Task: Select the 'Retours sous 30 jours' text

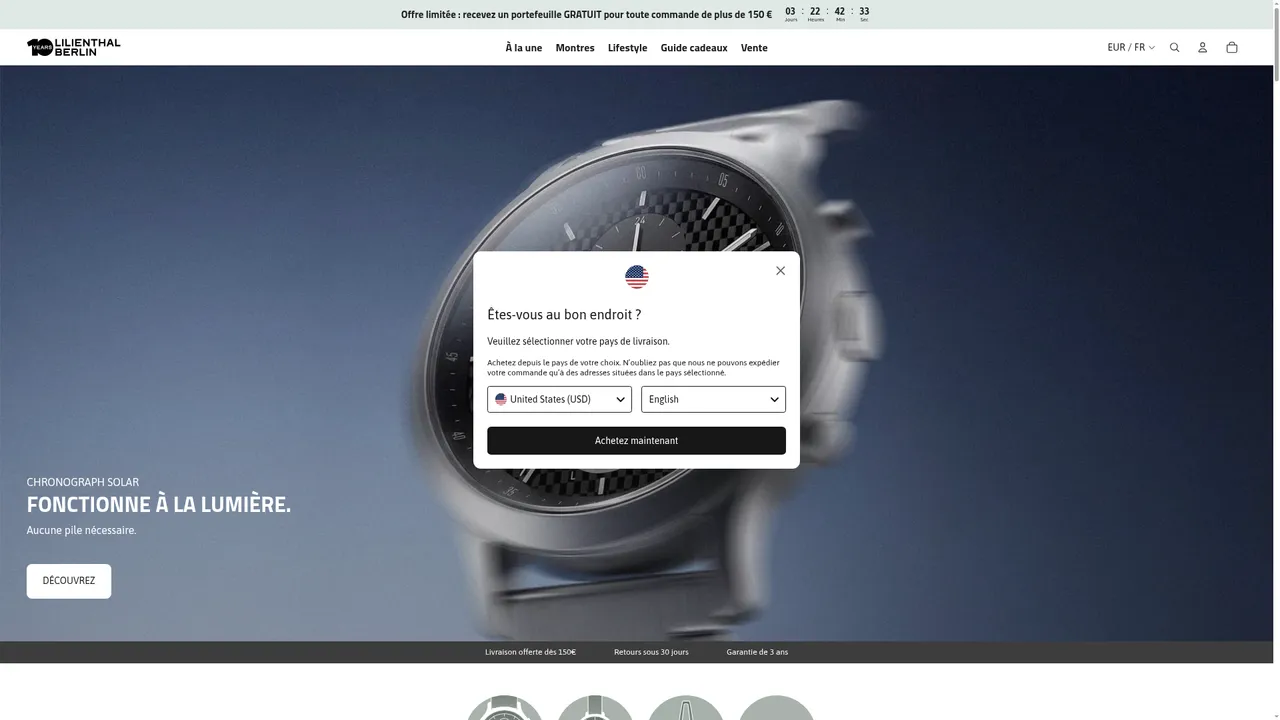Action: coord(651,652)
